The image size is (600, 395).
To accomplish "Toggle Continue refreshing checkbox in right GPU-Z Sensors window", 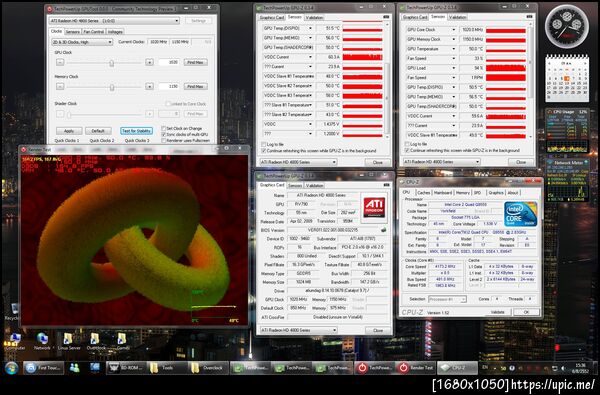I will pyautogui.click(x=407, y=150).
